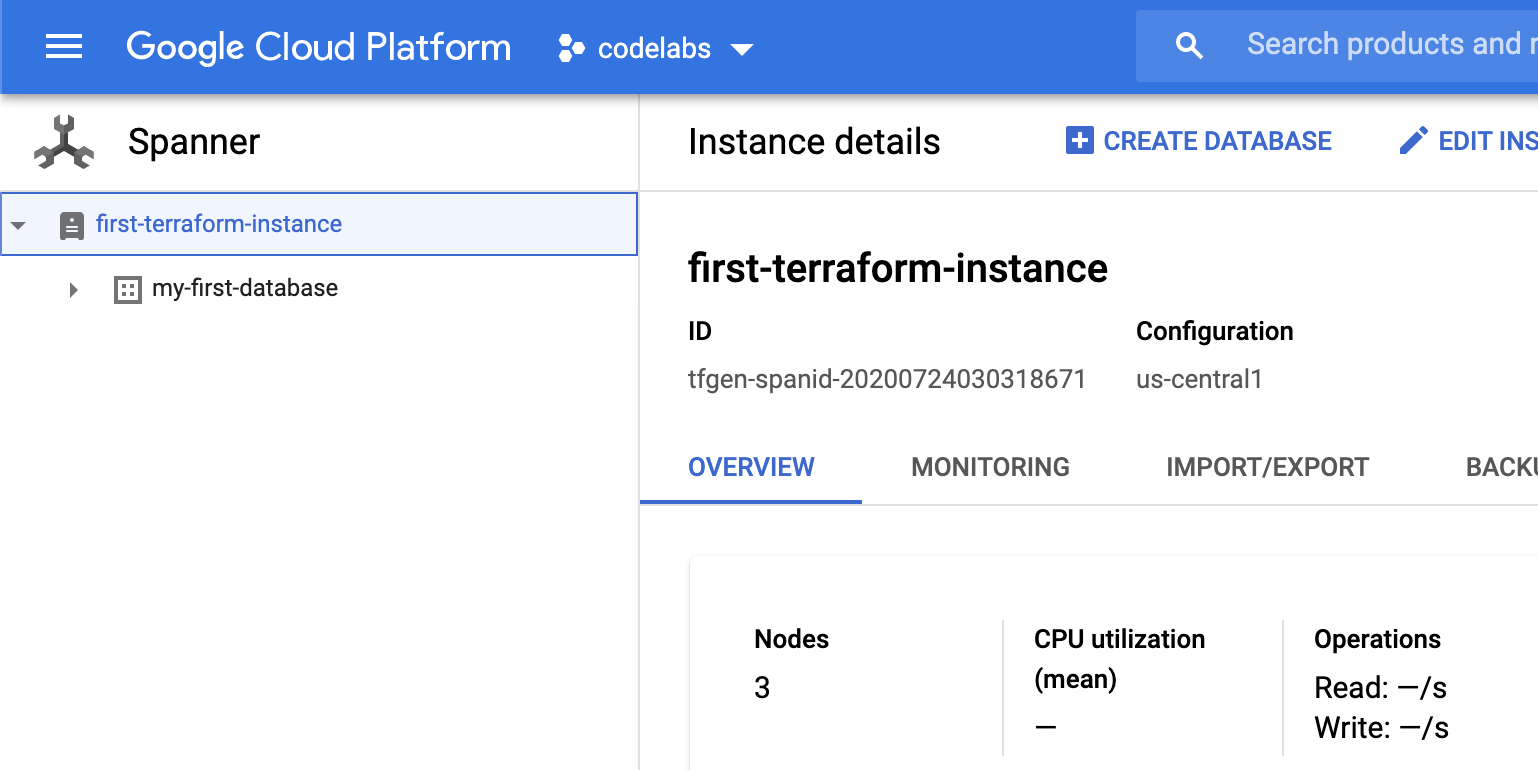
Task: Click the pencil edit instance icon
Action: [1413, 141]
